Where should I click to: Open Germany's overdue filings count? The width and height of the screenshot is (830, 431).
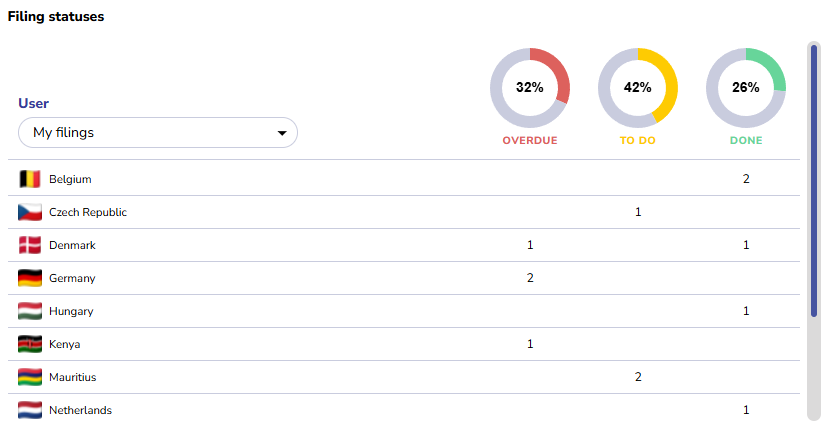[x=530, y=278]
